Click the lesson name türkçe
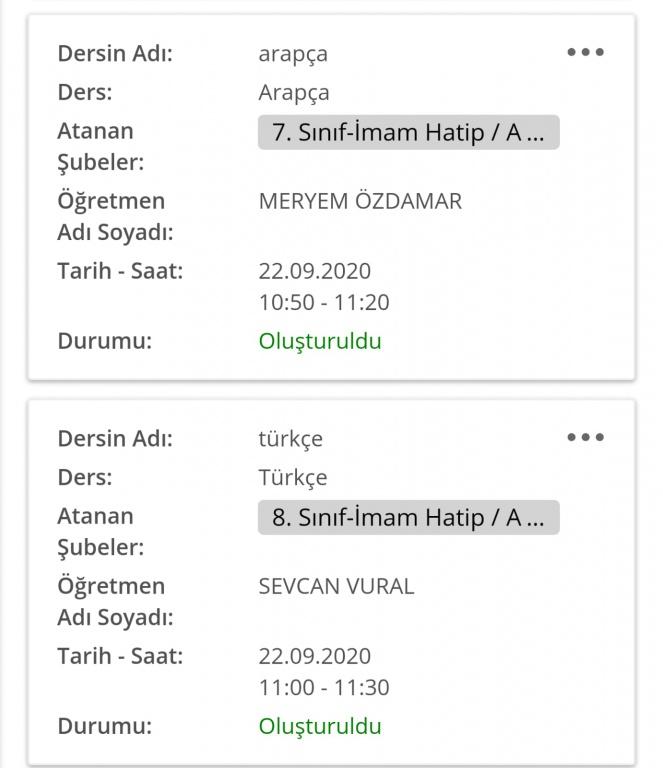 tap(291, 439)
